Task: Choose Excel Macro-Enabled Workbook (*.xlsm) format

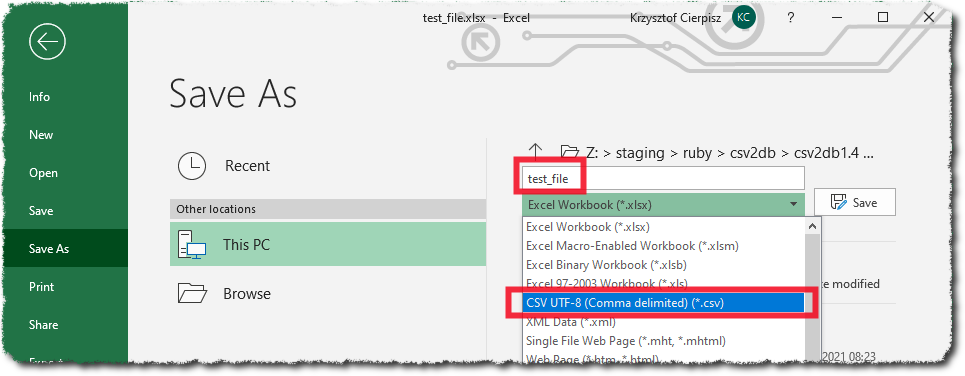Action: click(x=632, y=246)
